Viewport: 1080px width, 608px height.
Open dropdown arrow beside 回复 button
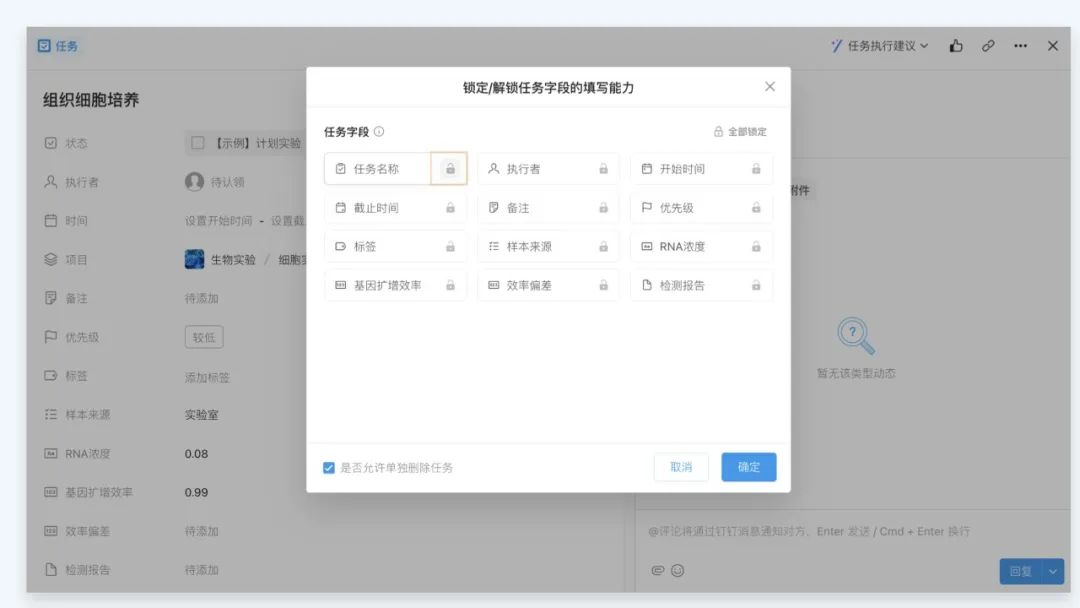[1052, 571]
